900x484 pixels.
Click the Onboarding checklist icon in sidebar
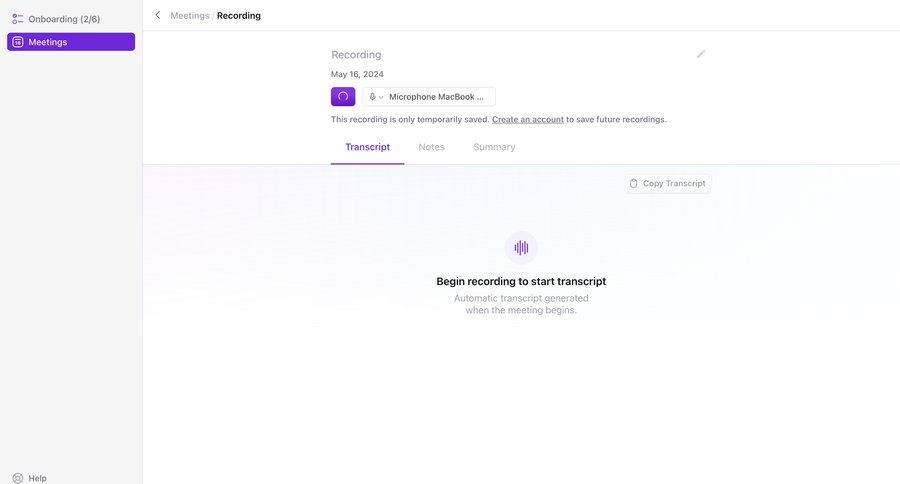click(17, 19)
